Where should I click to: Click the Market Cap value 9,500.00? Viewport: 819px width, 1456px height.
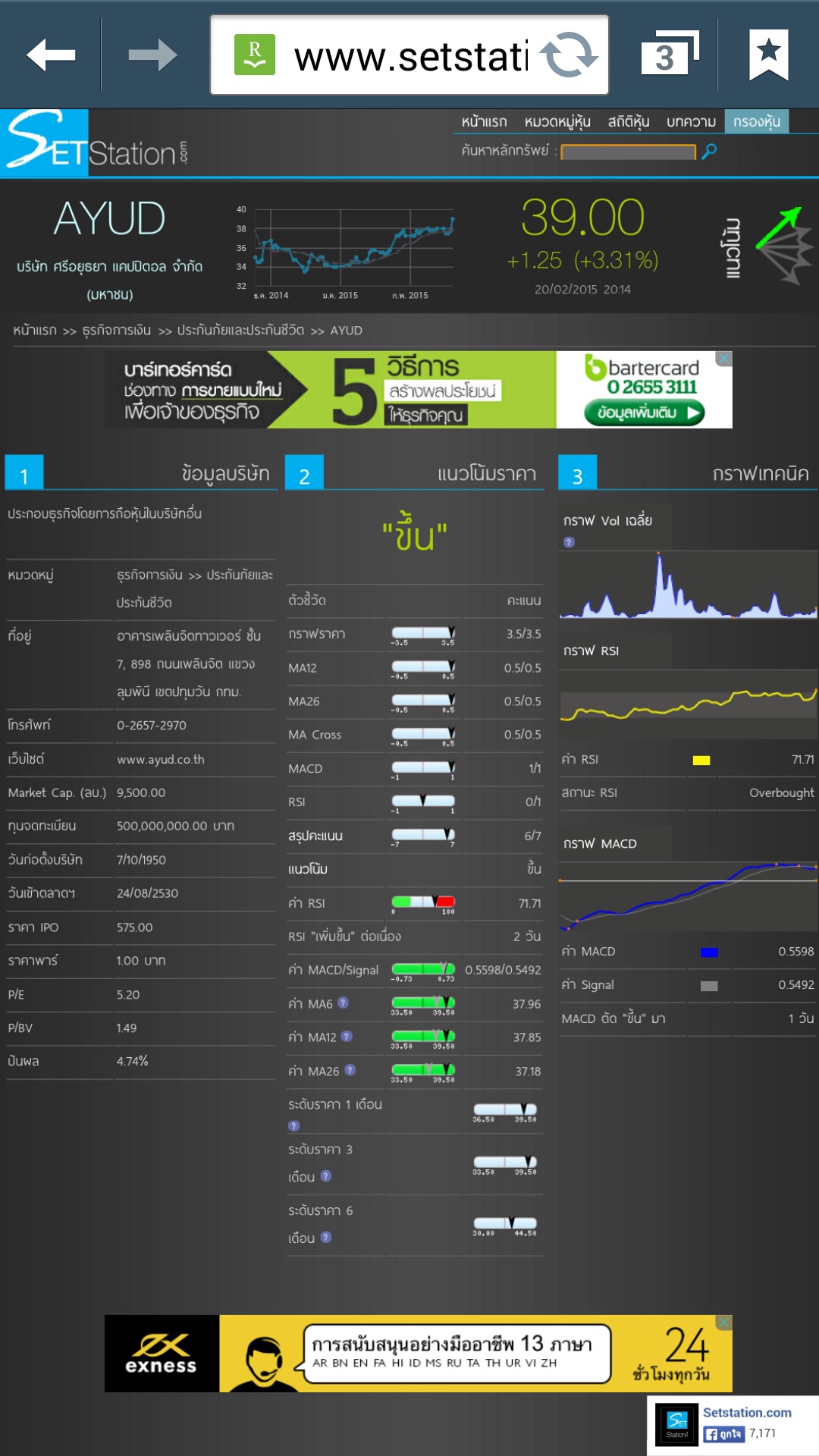141,792
